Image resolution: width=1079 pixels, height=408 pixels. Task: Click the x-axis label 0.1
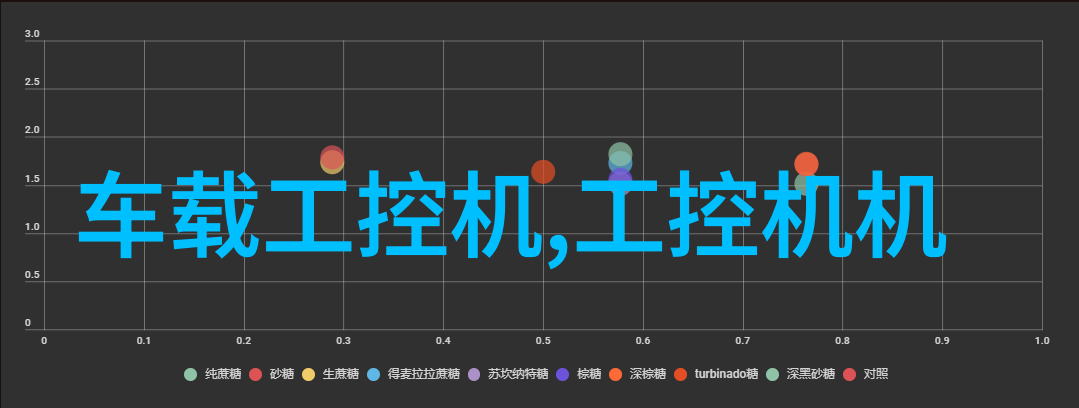coord(144,341)
